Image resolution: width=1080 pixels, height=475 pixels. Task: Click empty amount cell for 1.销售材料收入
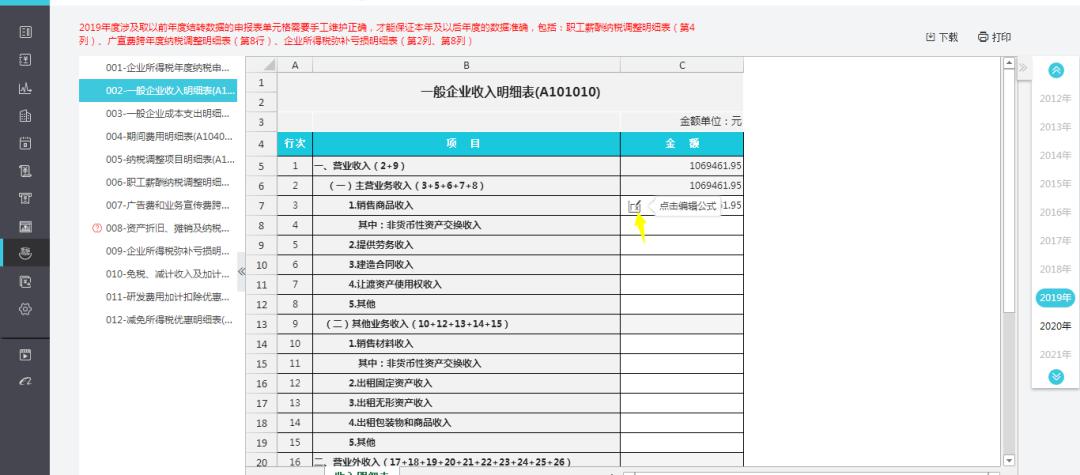pos(682,344)
